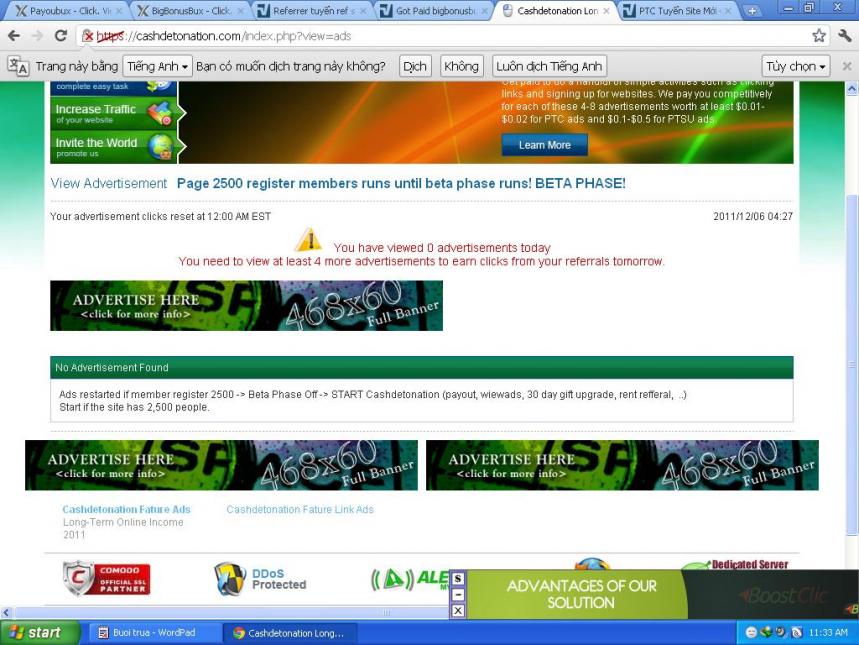Open Cashdetonation Fature Link Ads link
This screenshot has height=645, width=859.
[x=300, y=510]
